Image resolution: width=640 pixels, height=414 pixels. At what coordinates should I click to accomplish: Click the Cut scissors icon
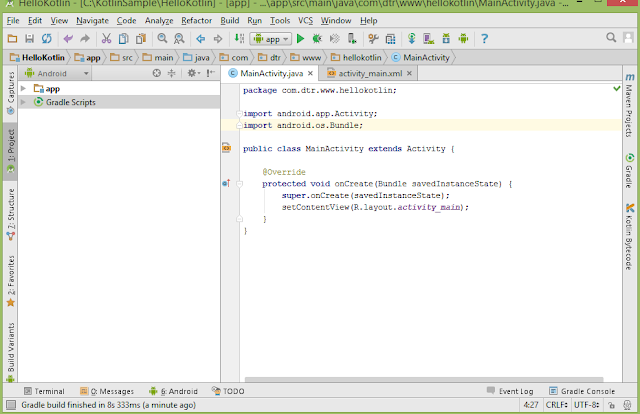(106, 39)
